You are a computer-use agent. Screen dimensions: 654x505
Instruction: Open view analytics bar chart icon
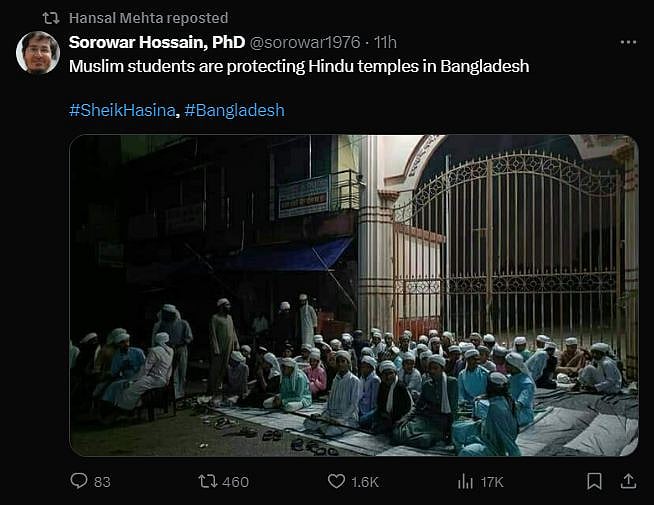tap(465, 482)
